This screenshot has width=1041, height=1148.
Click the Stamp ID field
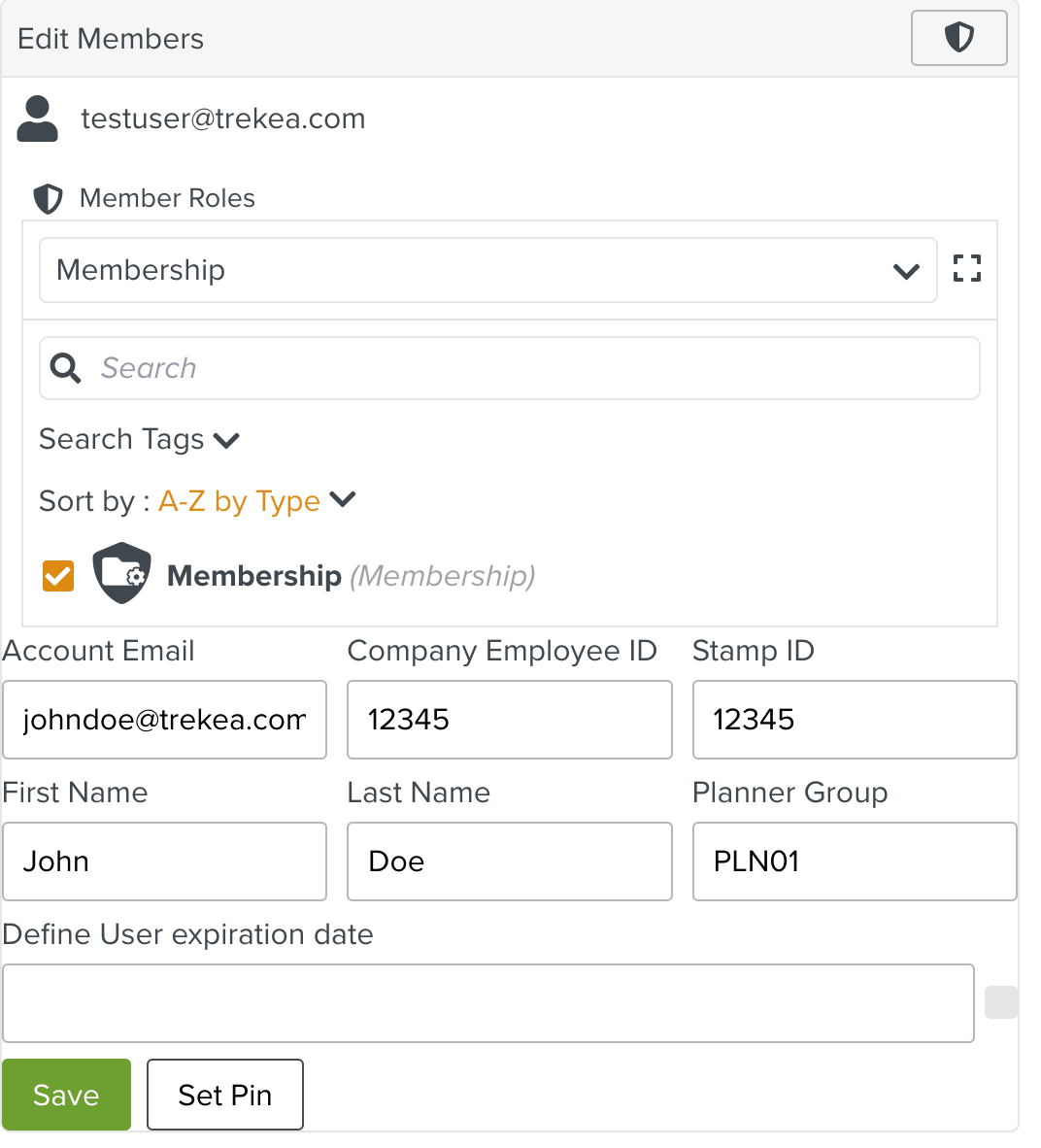tap(854, 720)
